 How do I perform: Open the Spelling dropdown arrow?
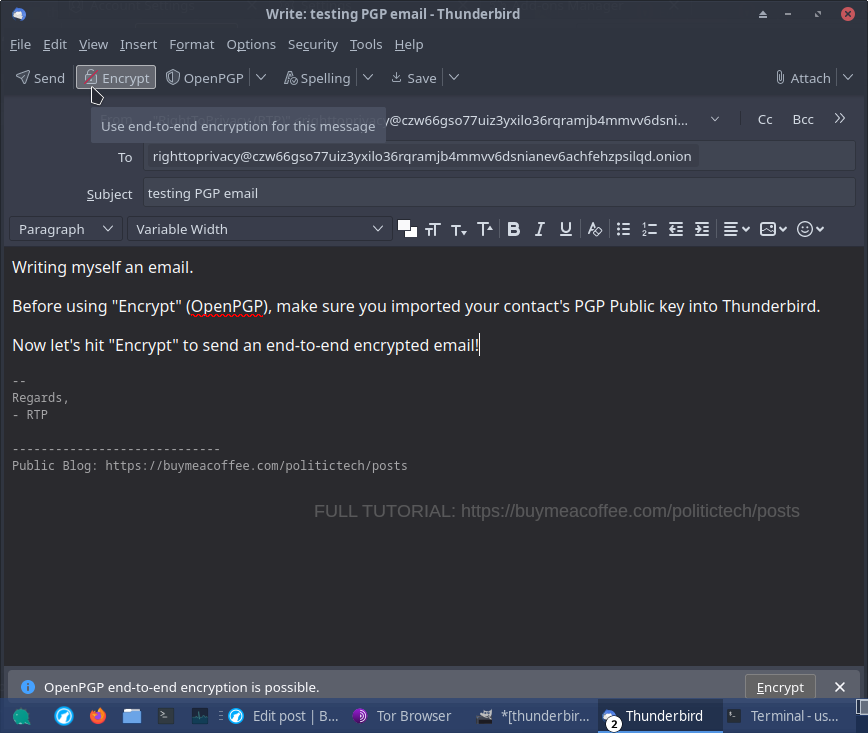click(368, 78)
